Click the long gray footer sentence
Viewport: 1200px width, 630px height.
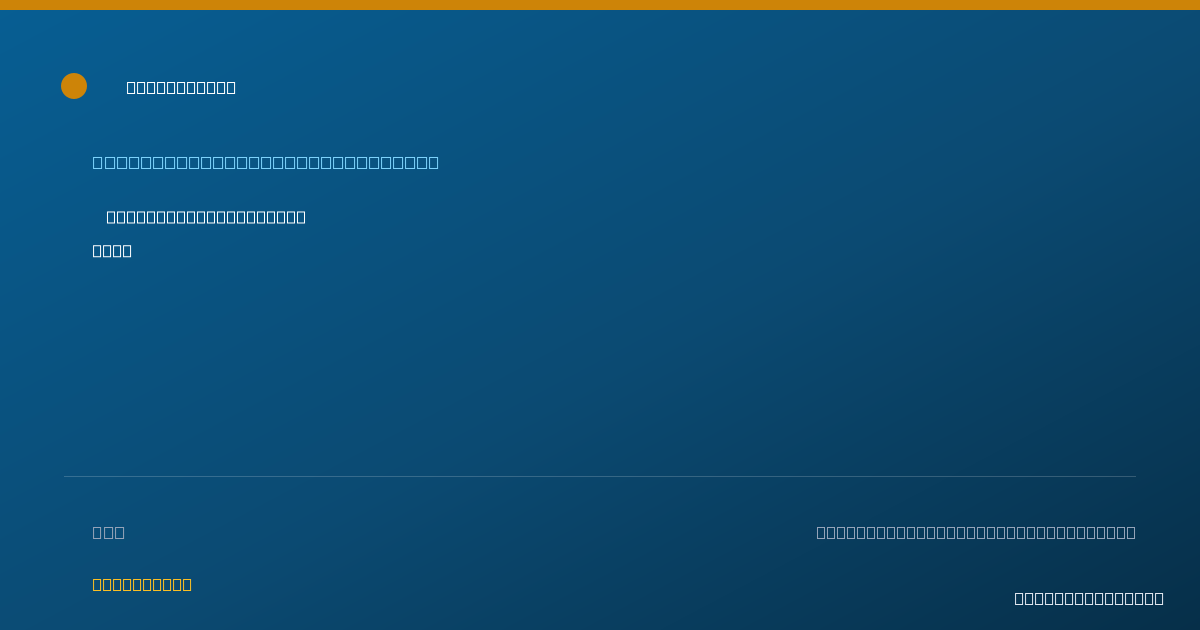pyautogui.click(x=976, y=532)
